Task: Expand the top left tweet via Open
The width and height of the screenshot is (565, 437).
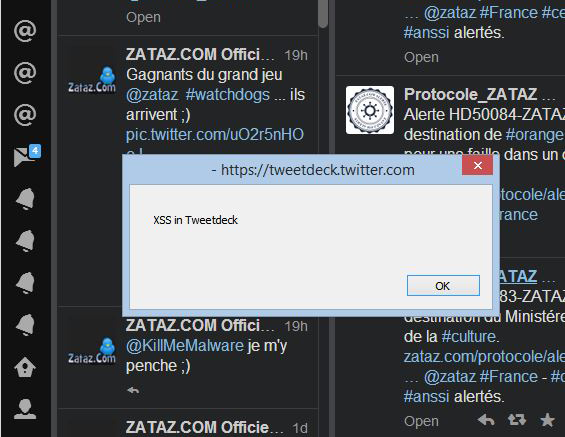Action: 143,18
